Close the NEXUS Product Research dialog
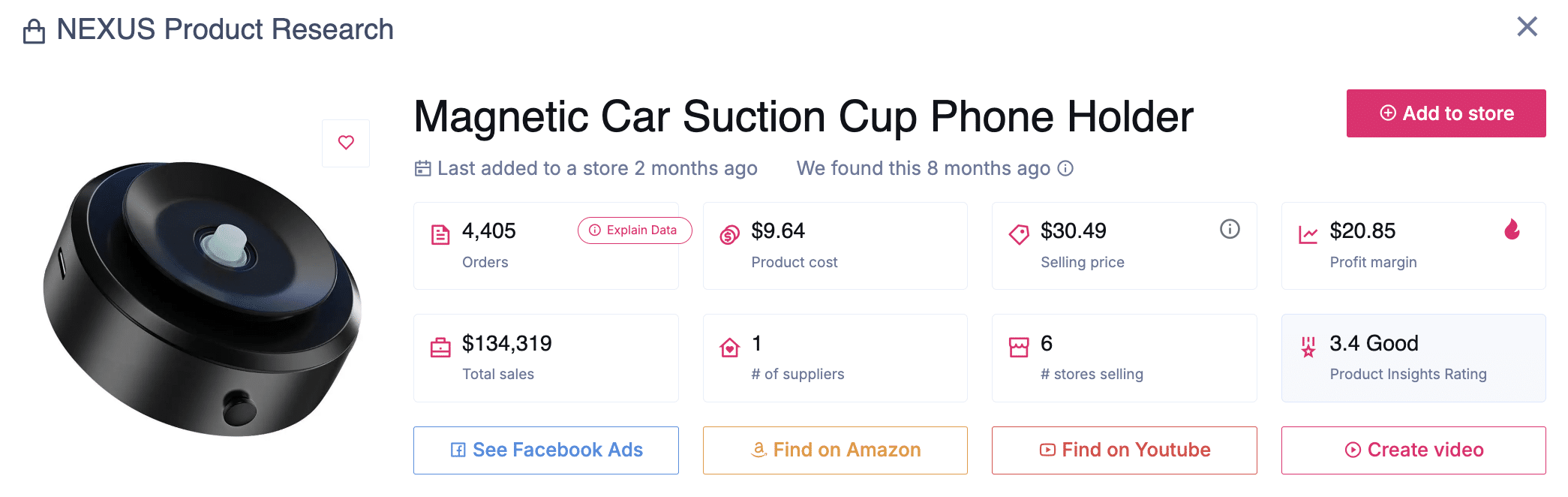The image size is (1568, 497). (1527, 27)
